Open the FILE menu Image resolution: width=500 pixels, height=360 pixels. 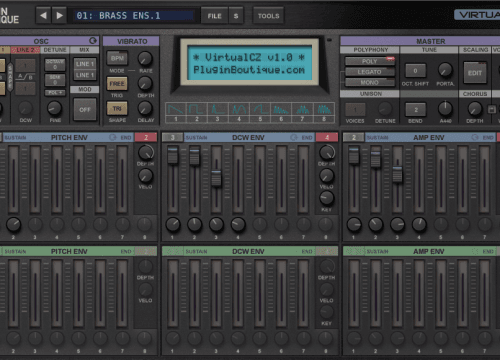214,16
